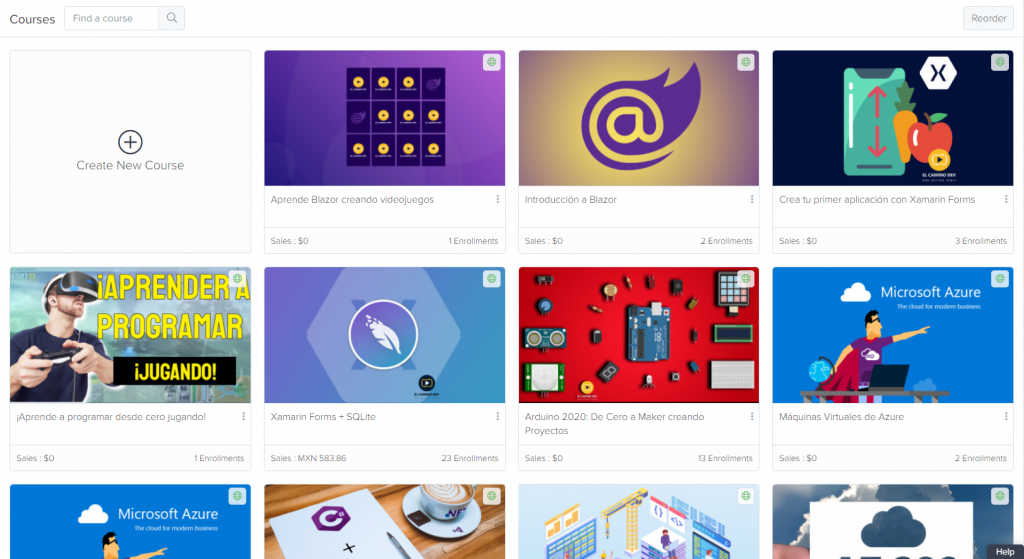Click globe icon on Xamarin Forms + SQLite card
Screen dimensions: 1024x559
[491, 279]
